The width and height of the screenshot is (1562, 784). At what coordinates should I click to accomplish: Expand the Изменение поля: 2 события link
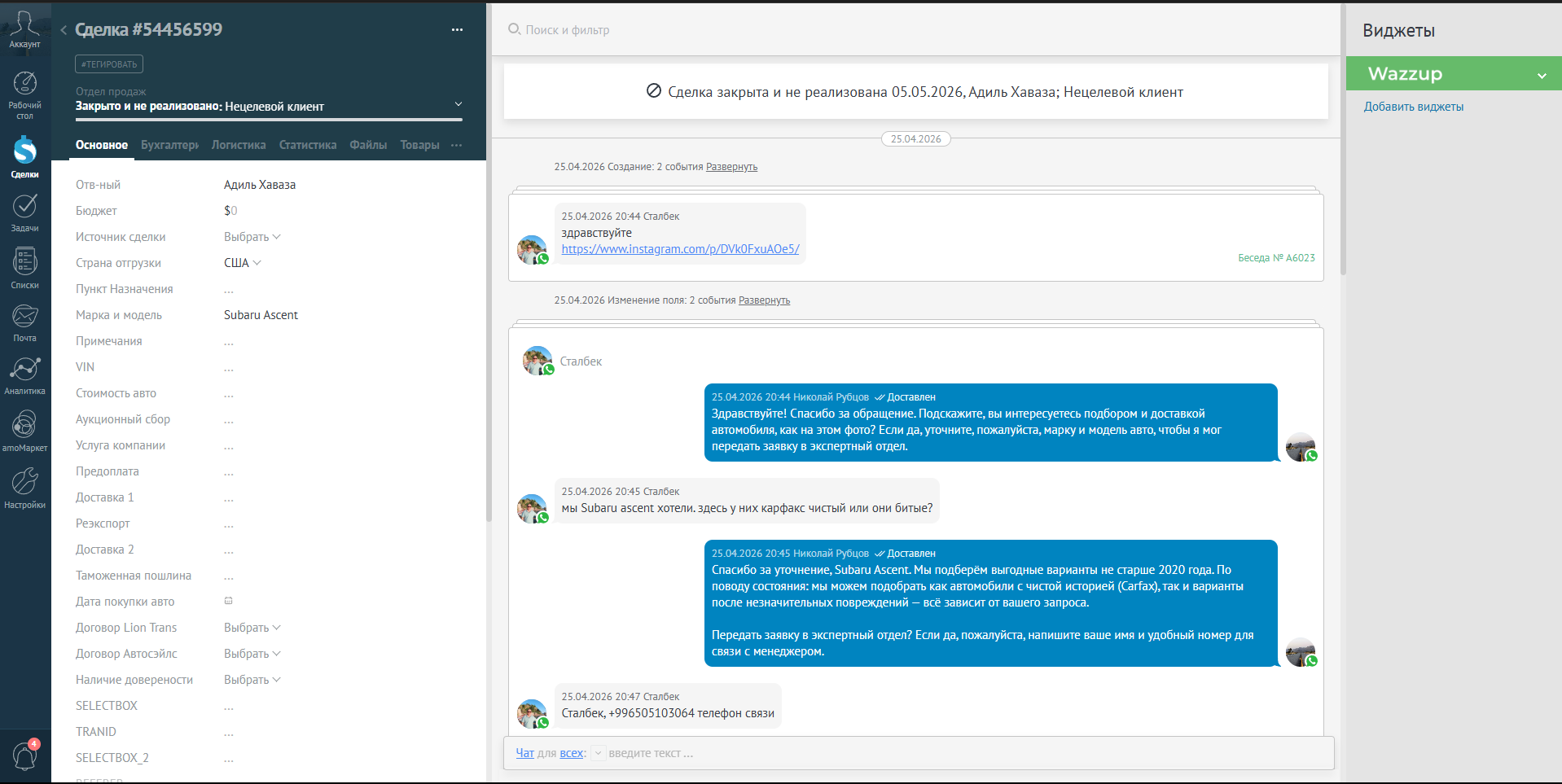764,300
